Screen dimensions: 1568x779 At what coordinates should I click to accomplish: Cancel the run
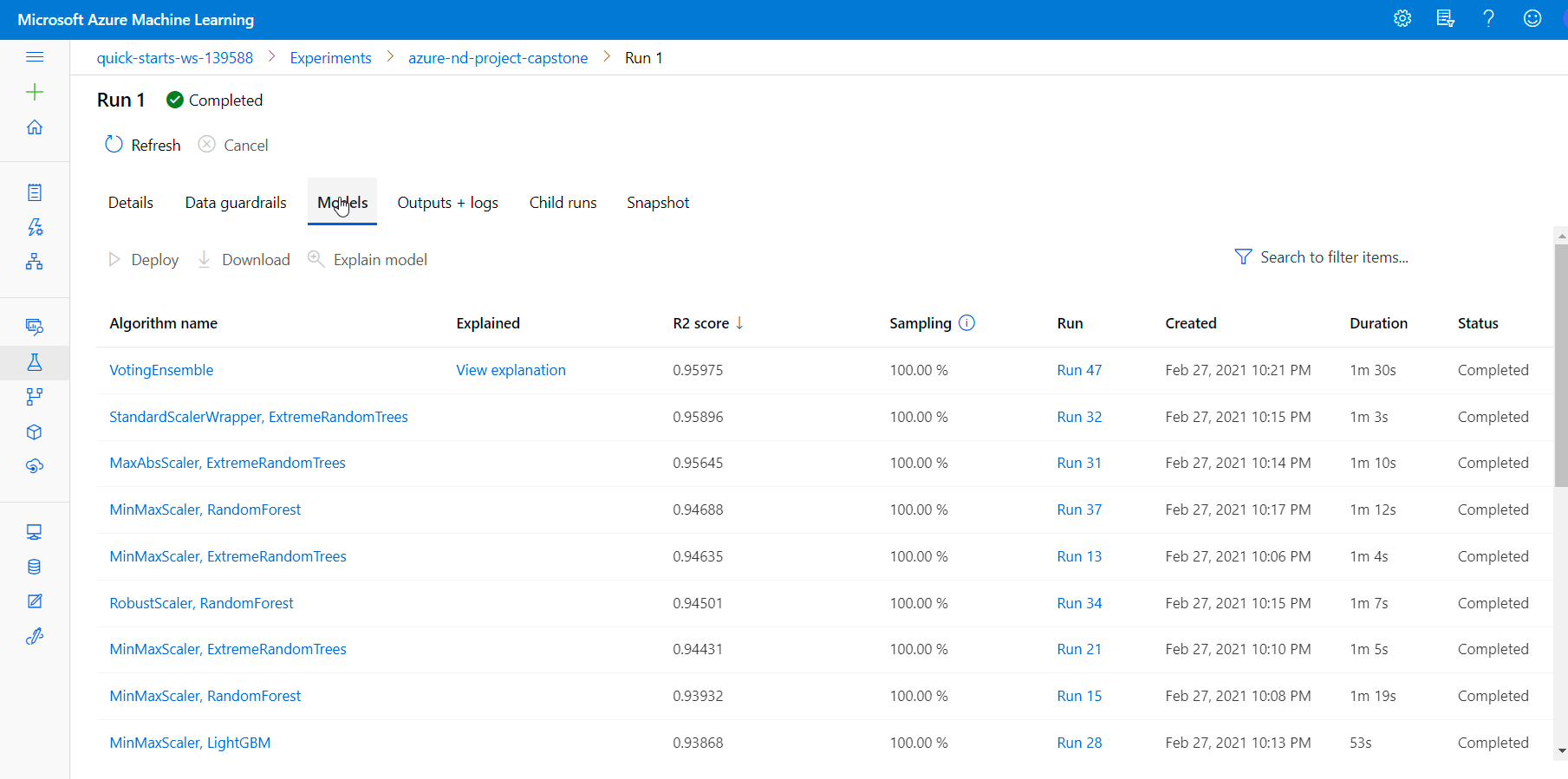tap(233, 145)
